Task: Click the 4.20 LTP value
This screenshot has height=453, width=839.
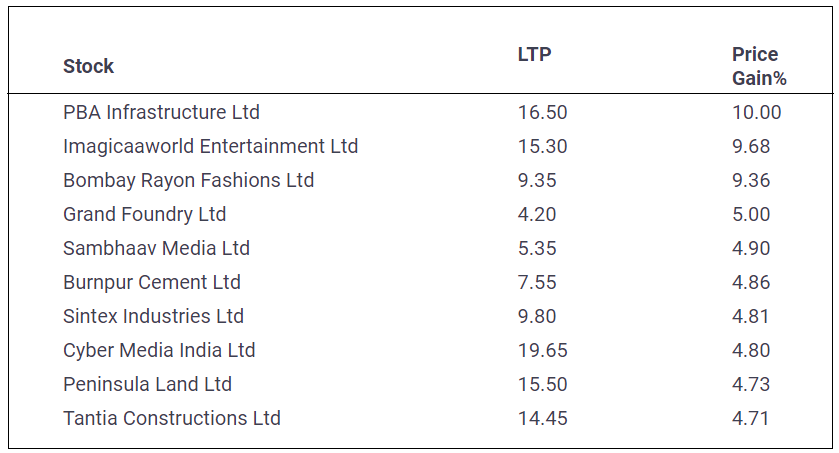Action: 537,214
